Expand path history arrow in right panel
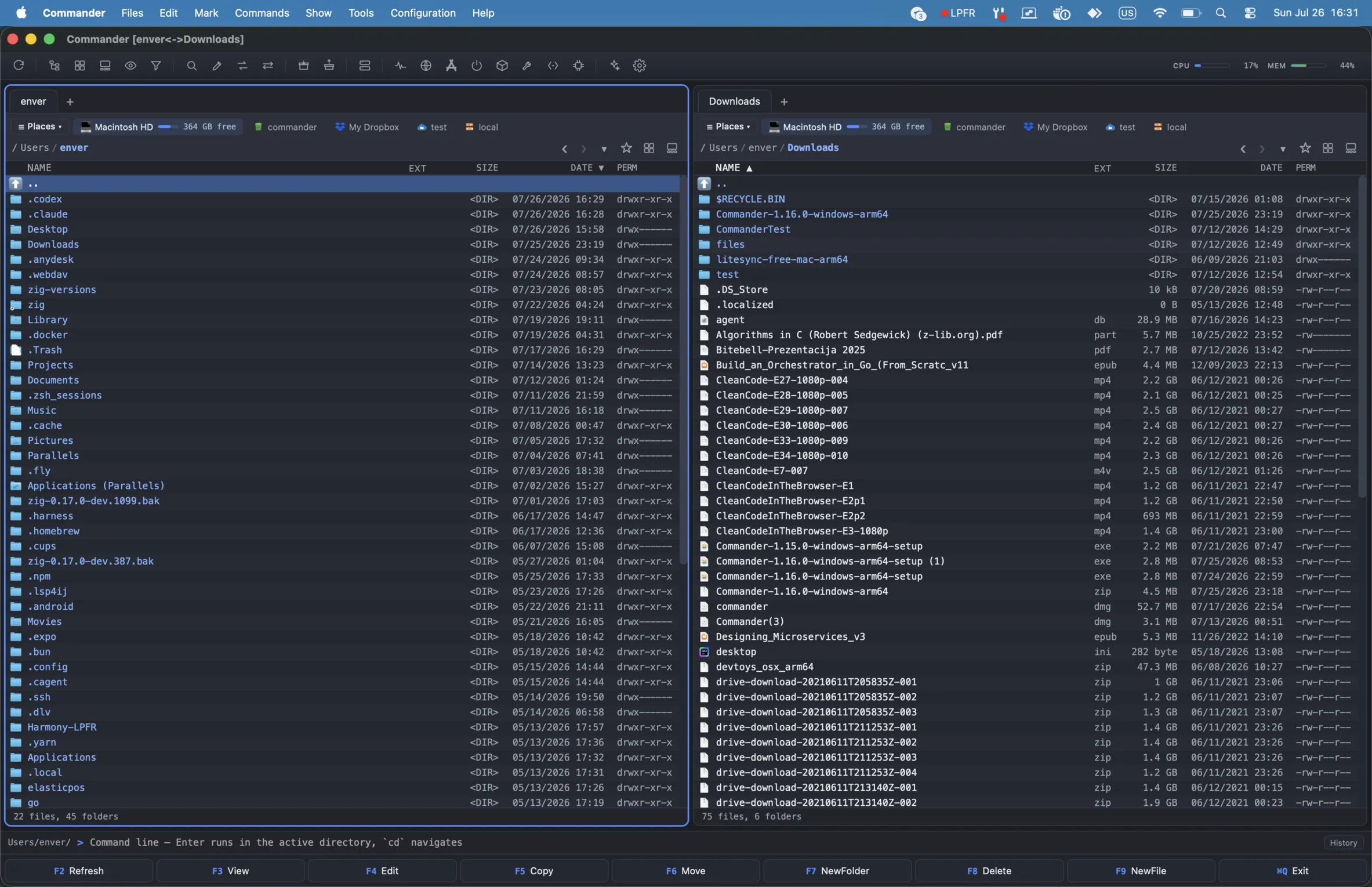This screenshot has width=1372, height=887. 1283,149
